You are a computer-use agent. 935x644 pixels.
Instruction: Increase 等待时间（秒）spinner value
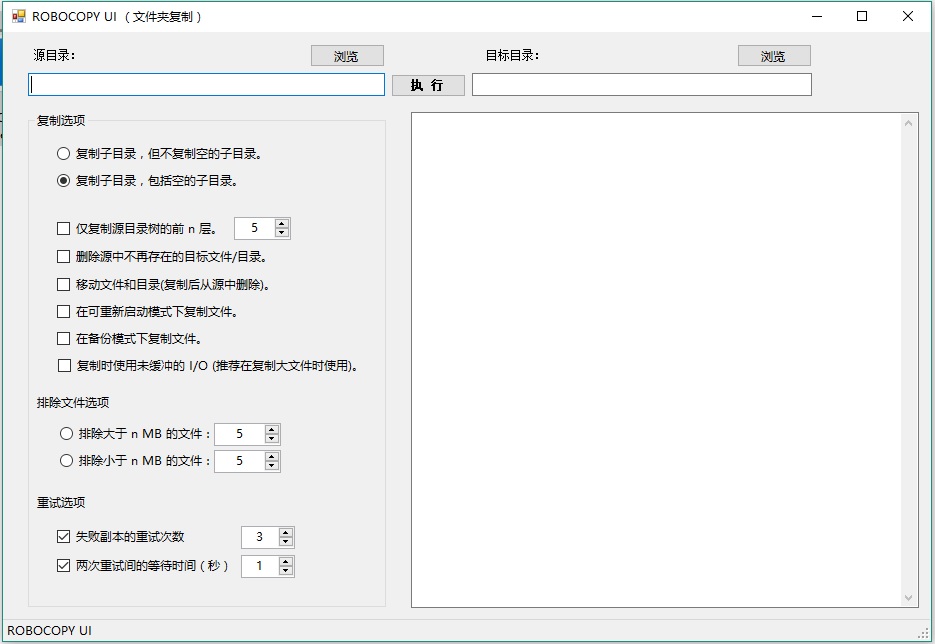point(286,561)
